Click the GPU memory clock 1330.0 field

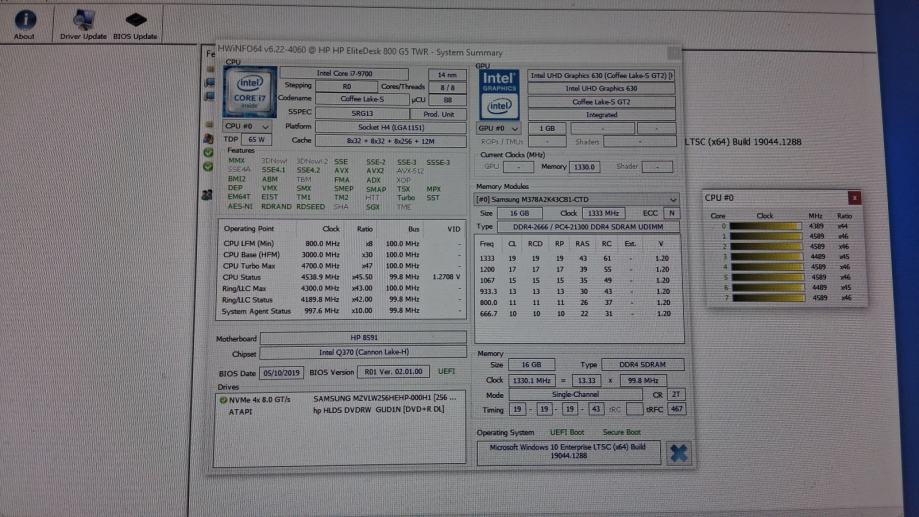click(584, 167)
